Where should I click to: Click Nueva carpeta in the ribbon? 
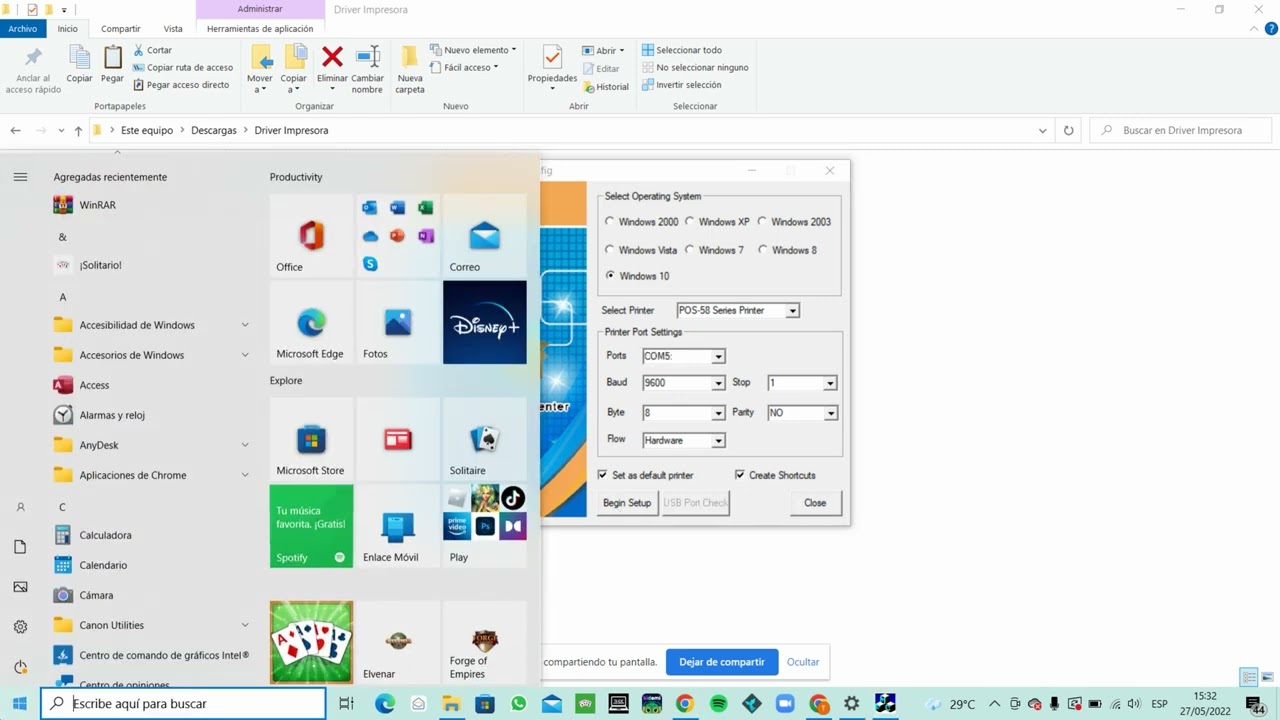[410, 69]
